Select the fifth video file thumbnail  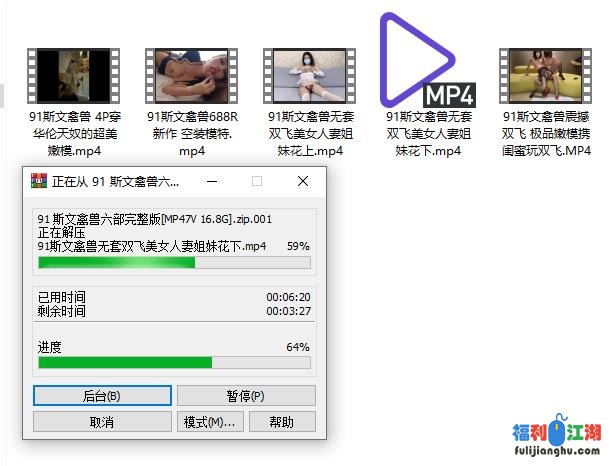point(545,76)
